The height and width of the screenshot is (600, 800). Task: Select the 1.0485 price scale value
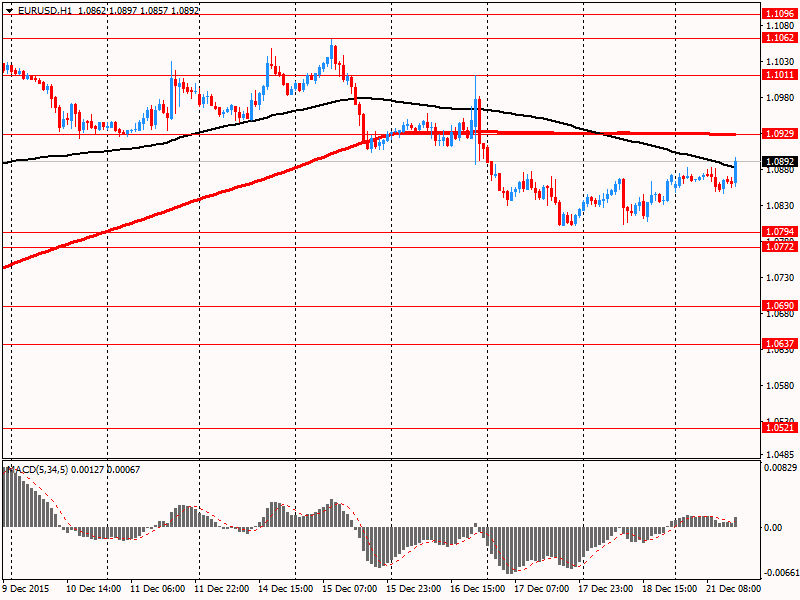click(780, 454)
